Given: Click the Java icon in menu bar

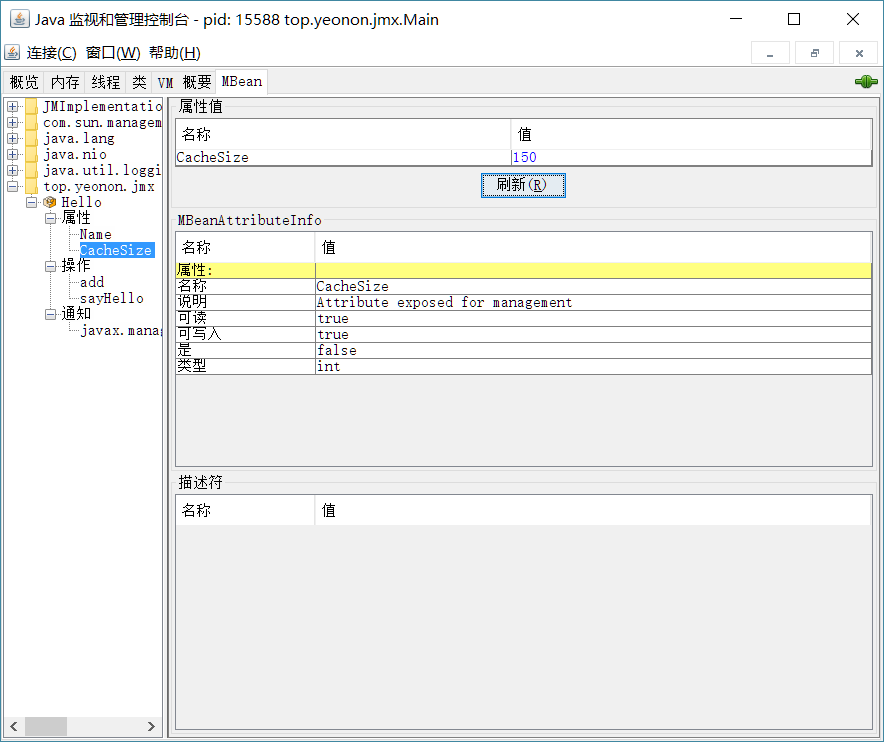Looking at the screenshot, I should [x=12, y=52].
